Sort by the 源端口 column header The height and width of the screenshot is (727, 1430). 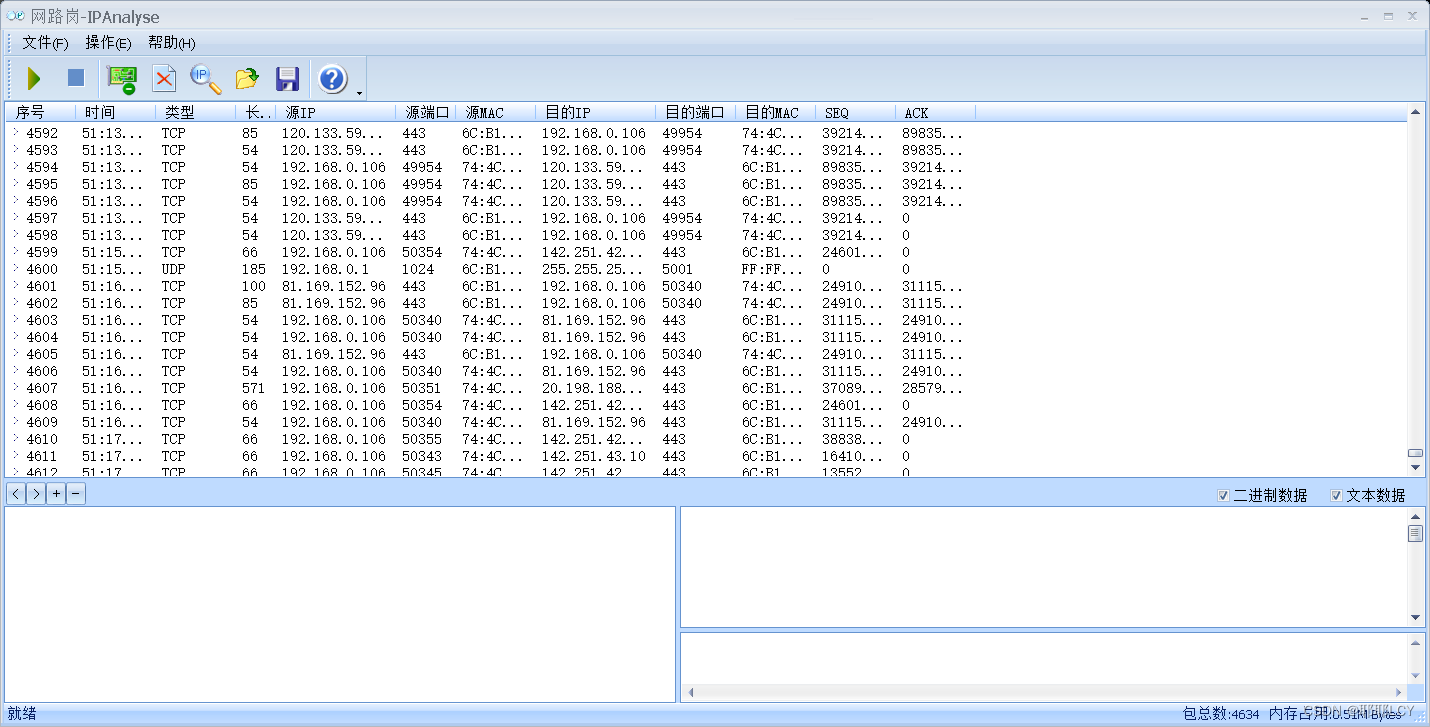[x=426, y=112]
